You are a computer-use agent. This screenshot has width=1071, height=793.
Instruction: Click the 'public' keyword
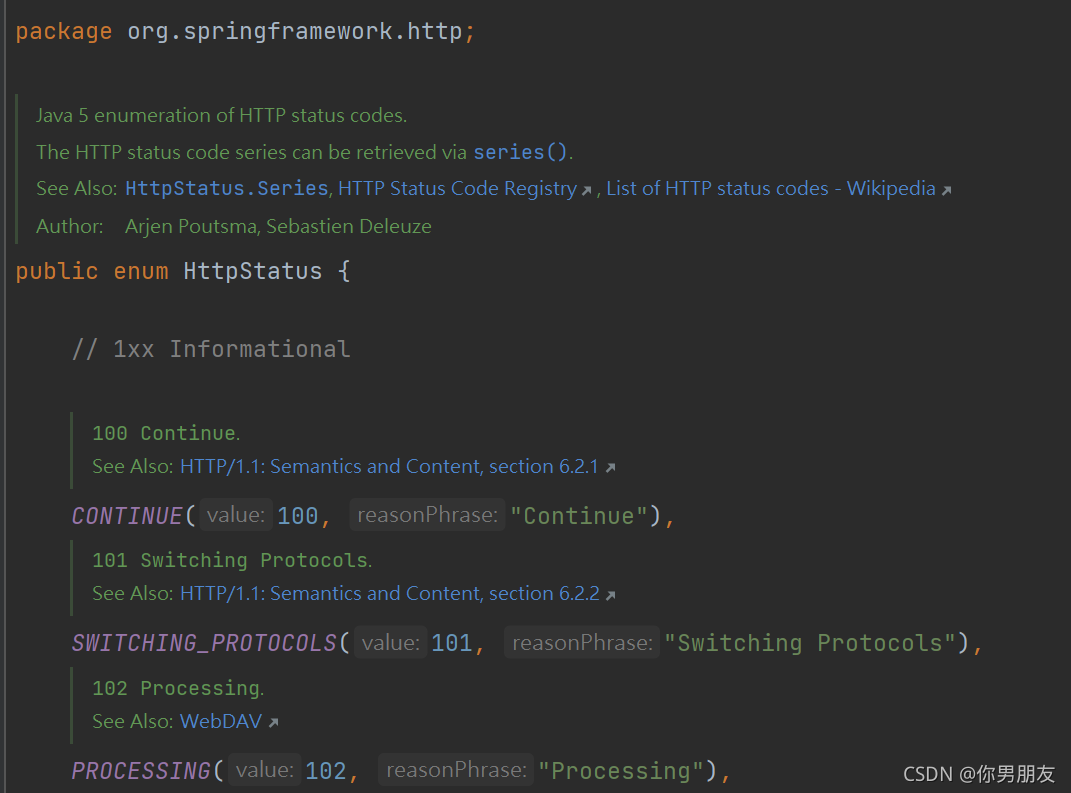coord(57,271)
